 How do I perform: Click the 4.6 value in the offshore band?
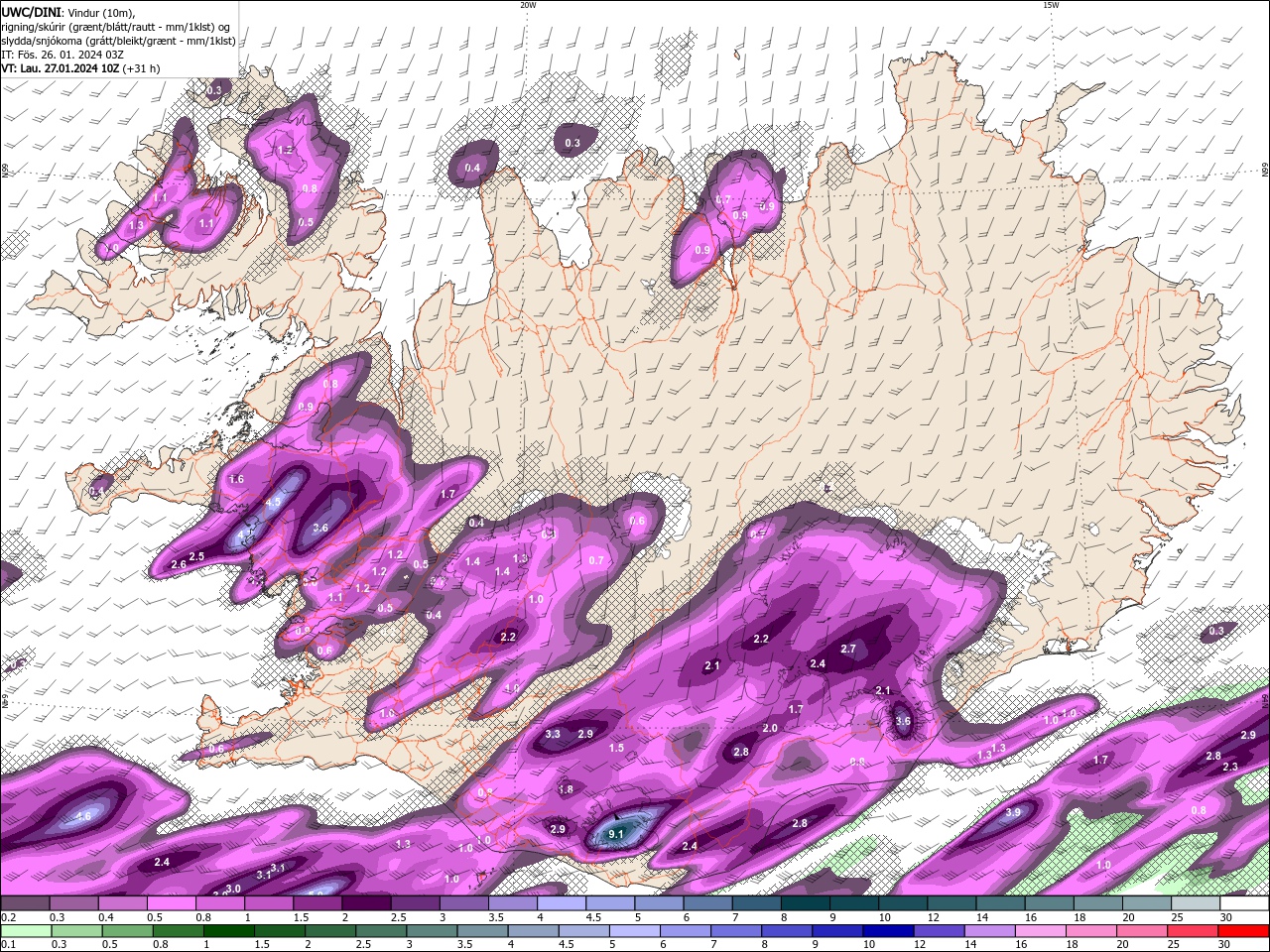tap(83, 816)
